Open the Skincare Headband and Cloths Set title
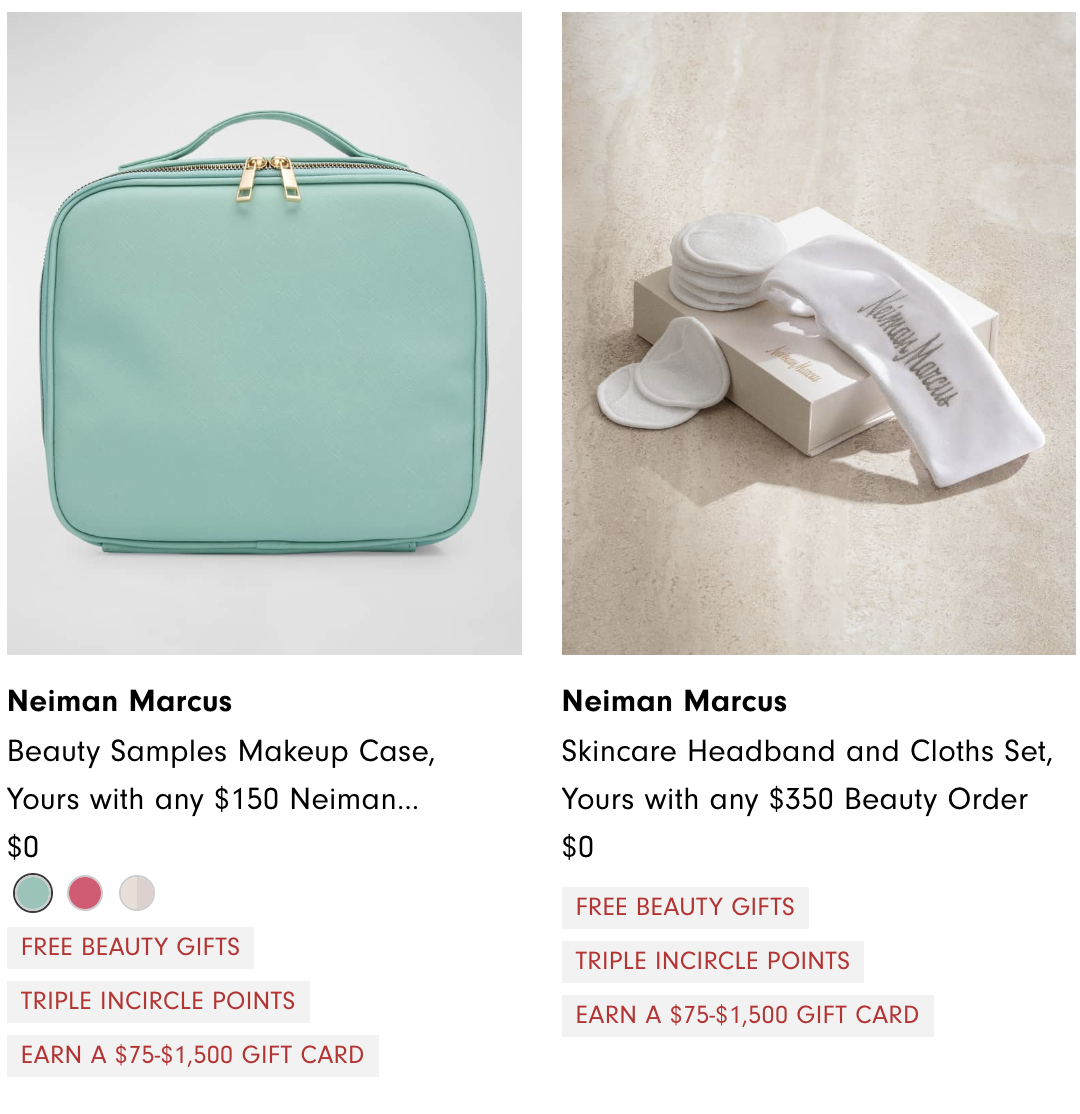The image size is (1080, 1114). (807, 775)
